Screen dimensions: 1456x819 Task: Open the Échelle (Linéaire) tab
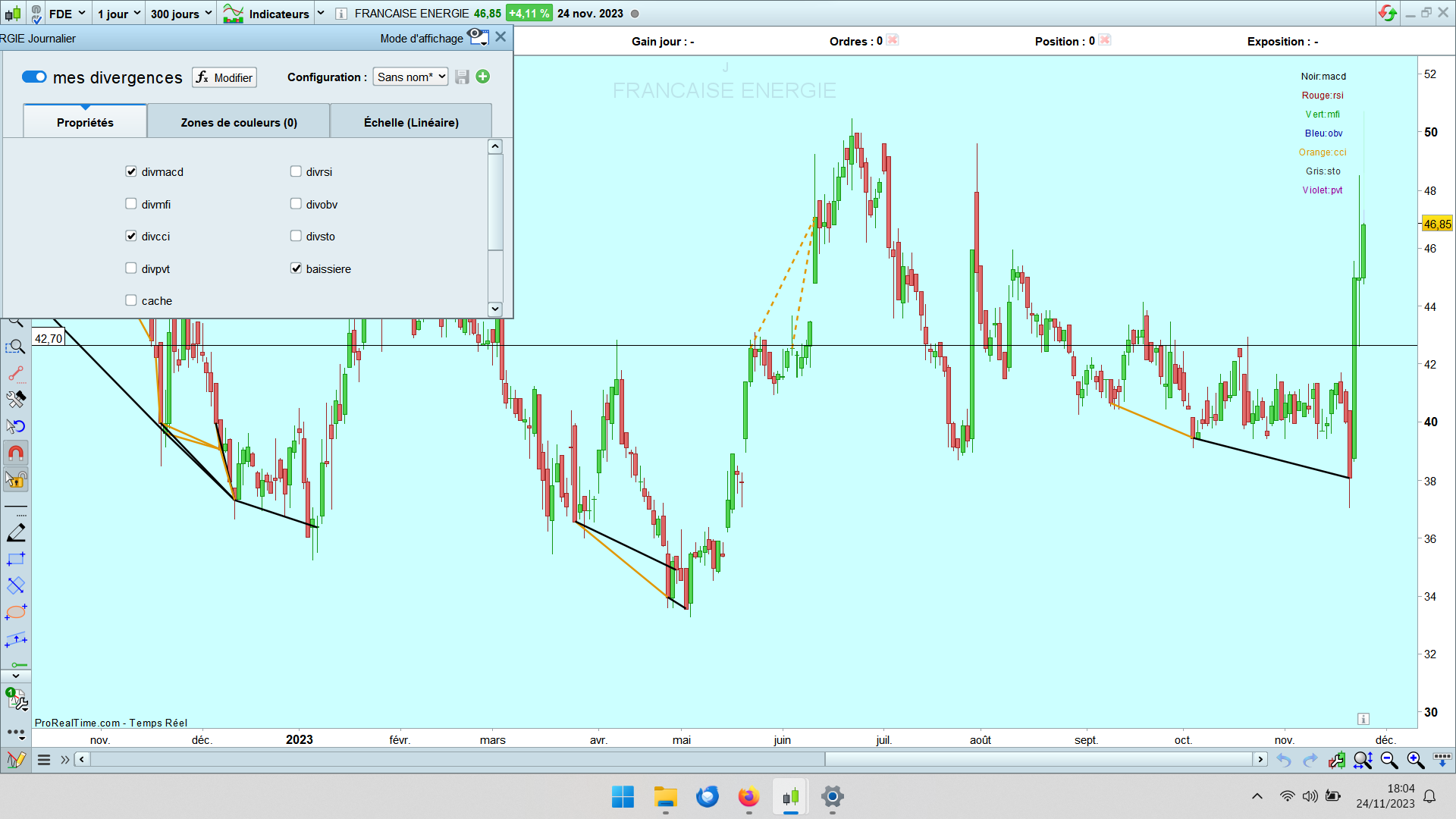click(x=411, y=122)
